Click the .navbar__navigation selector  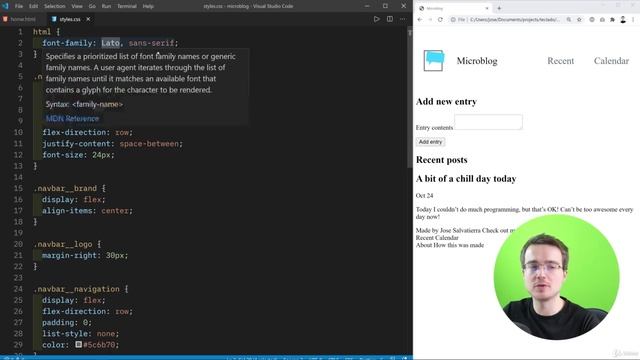coord(76,289)
